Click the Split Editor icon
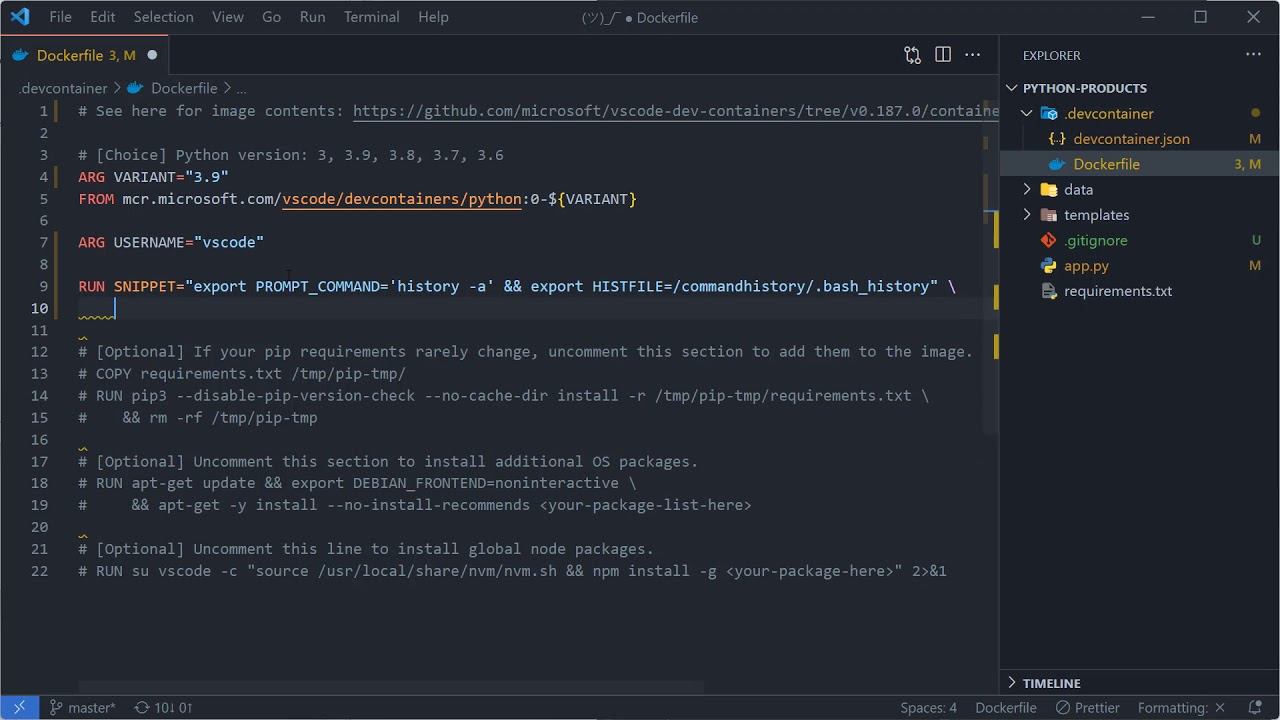This screenshot has height=720, width=1280. tap(943, 55)
